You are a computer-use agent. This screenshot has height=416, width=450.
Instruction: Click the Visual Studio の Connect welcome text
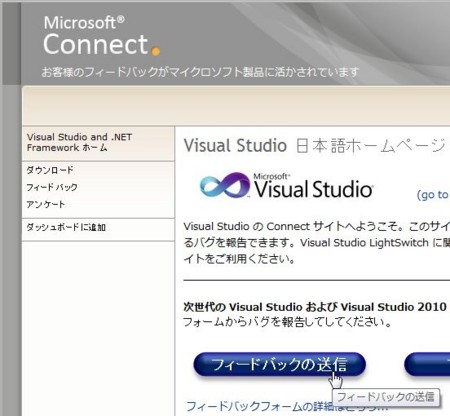click(316, 243)
